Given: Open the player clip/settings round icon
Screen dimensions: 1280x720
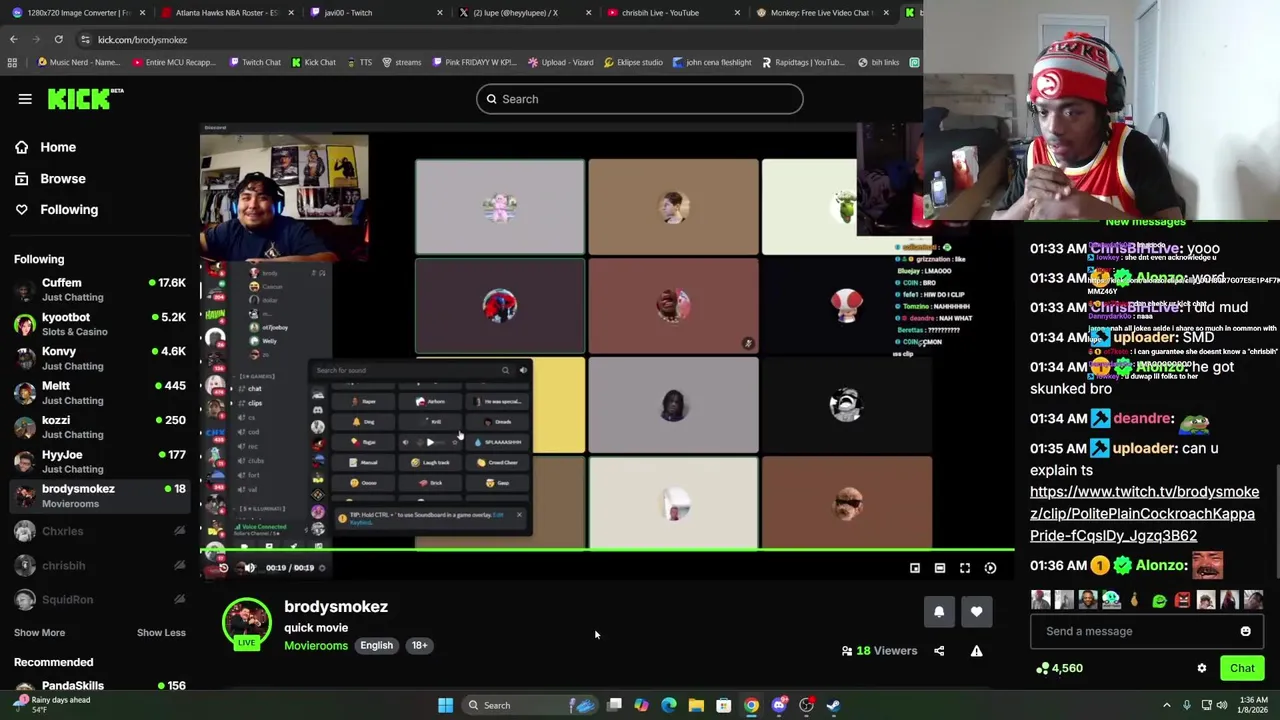Looking at the screenshot, I should coord(990,567).
